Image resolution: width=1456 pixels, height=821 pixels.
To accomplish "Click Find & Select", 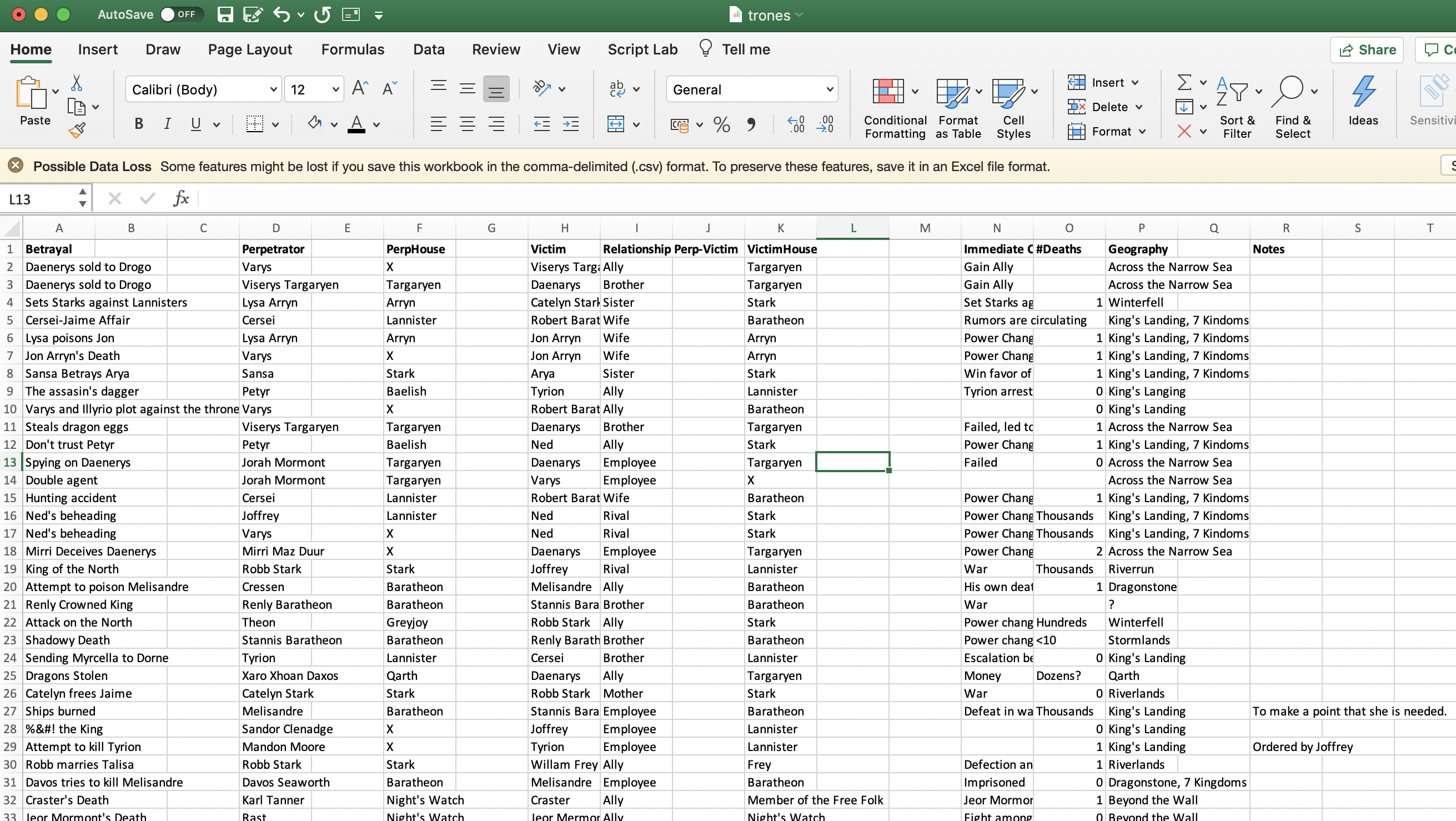I will [1293, 108].
